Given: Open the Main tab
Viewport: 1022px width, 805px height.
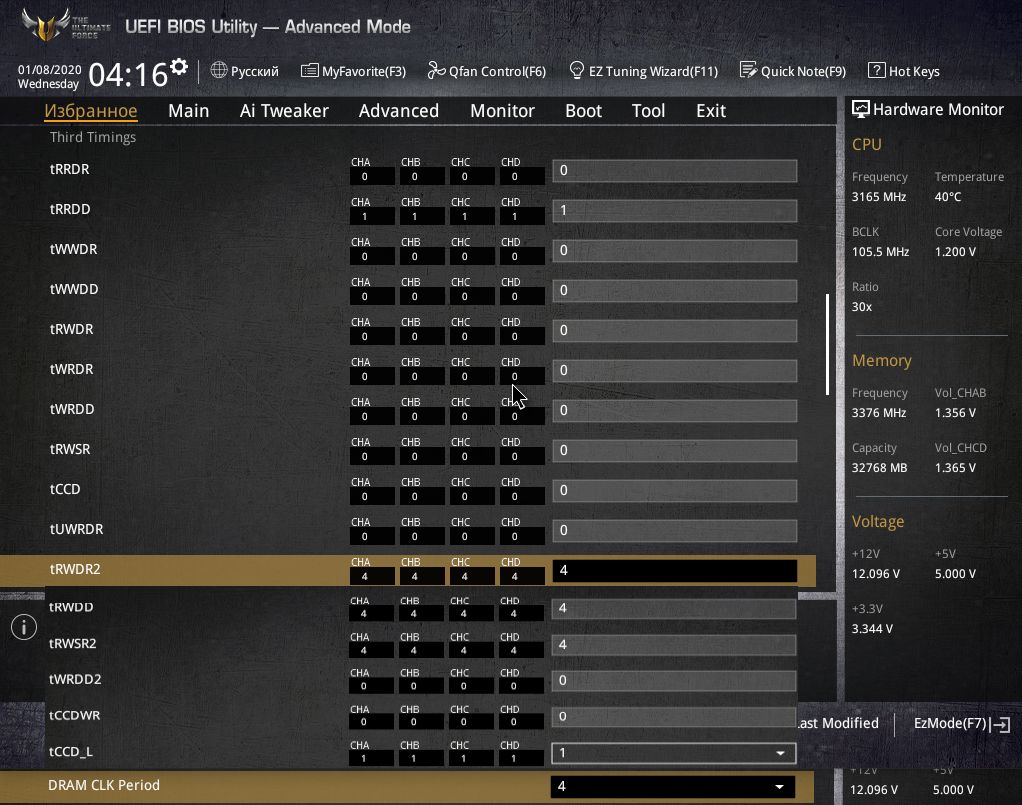Looking at the screenshot, I should [188, 111].
